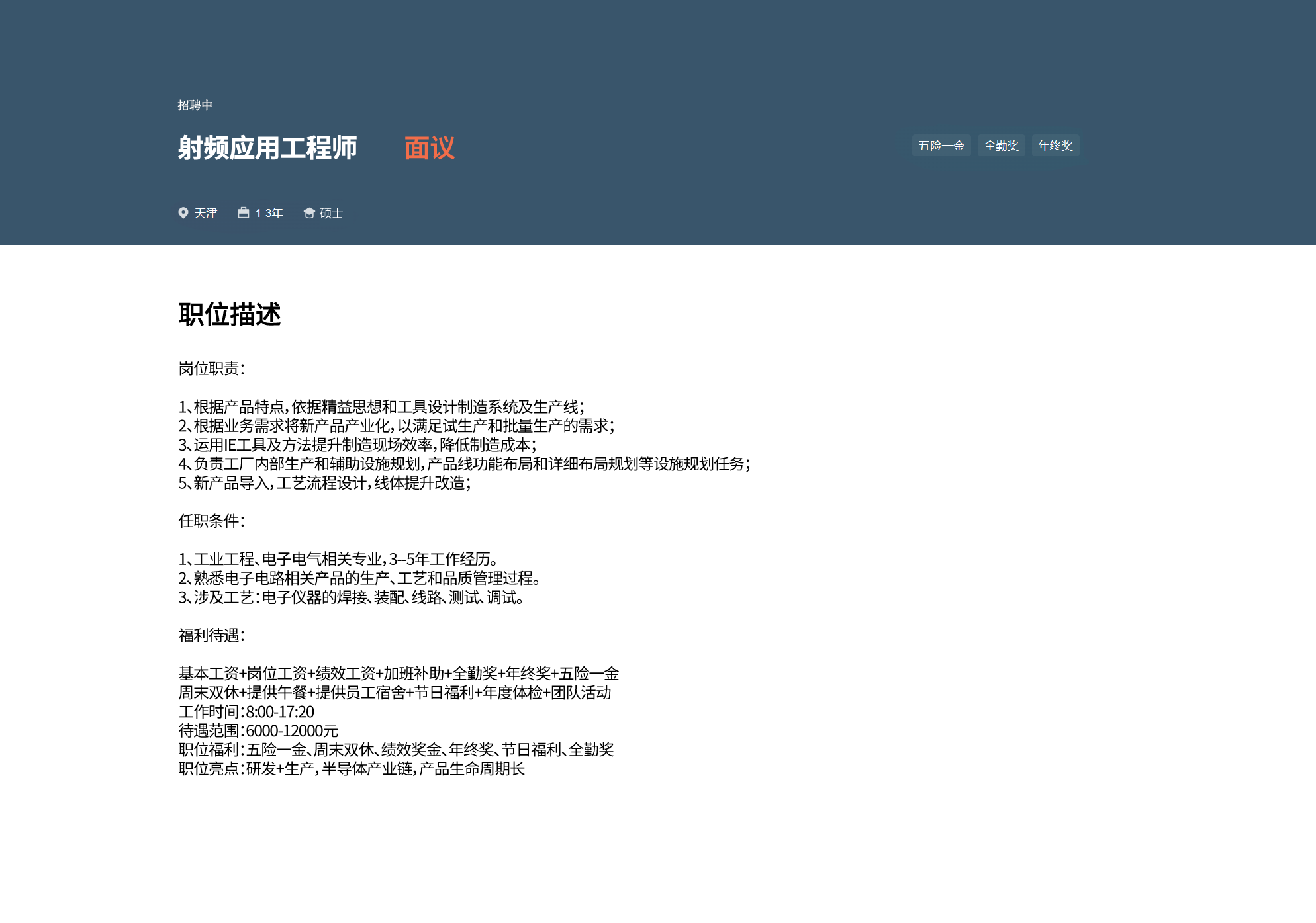Click the 年终奖 benefit tag
Screen dimensions: 1316x923
click(x=1056, y=146)
